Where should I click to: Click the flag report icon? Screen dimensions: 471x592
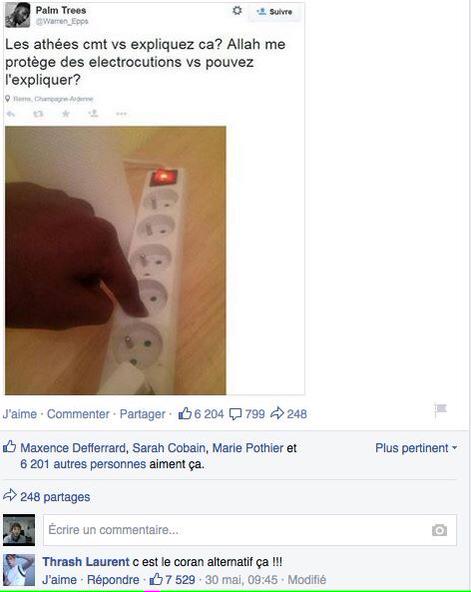click(x=440, y=410)
